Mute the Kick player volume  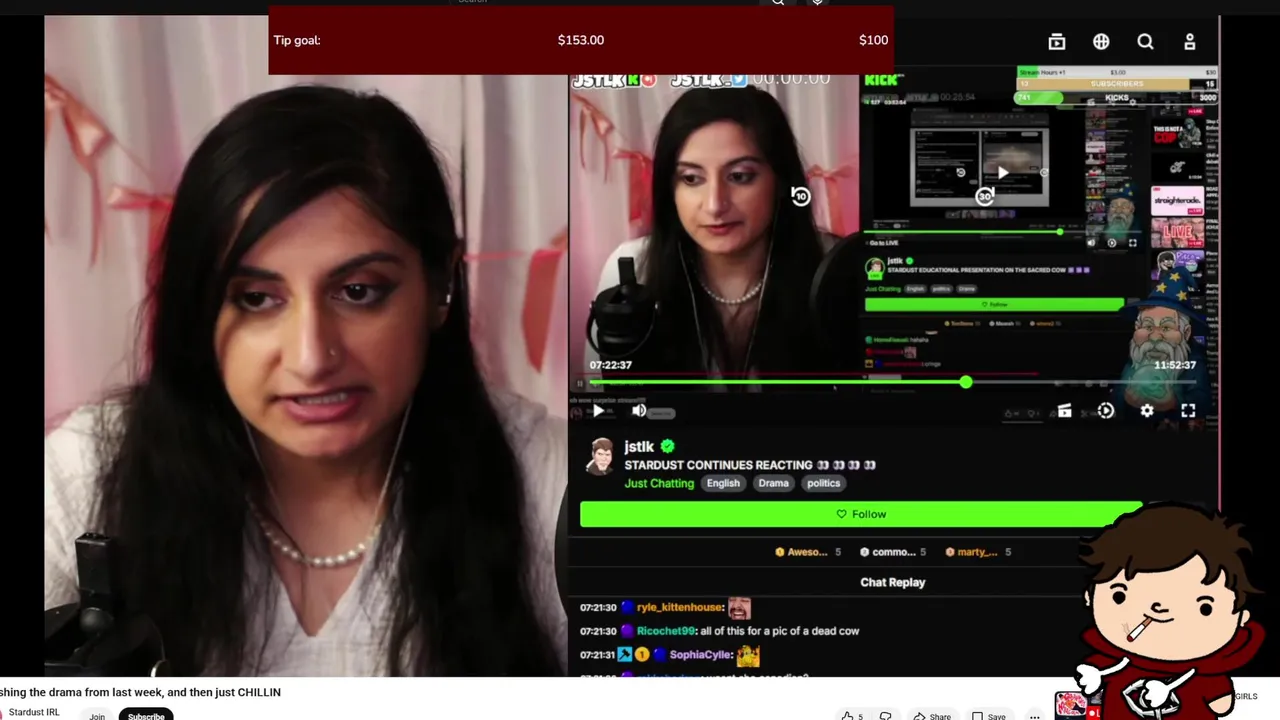[x=639, y=410]
